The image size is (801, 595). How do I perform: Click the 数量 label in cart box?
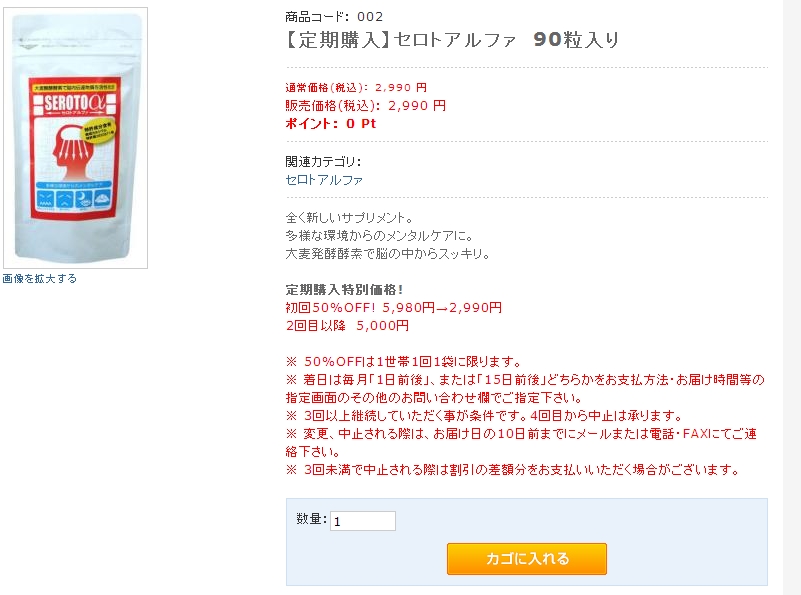tap(311, 519)
